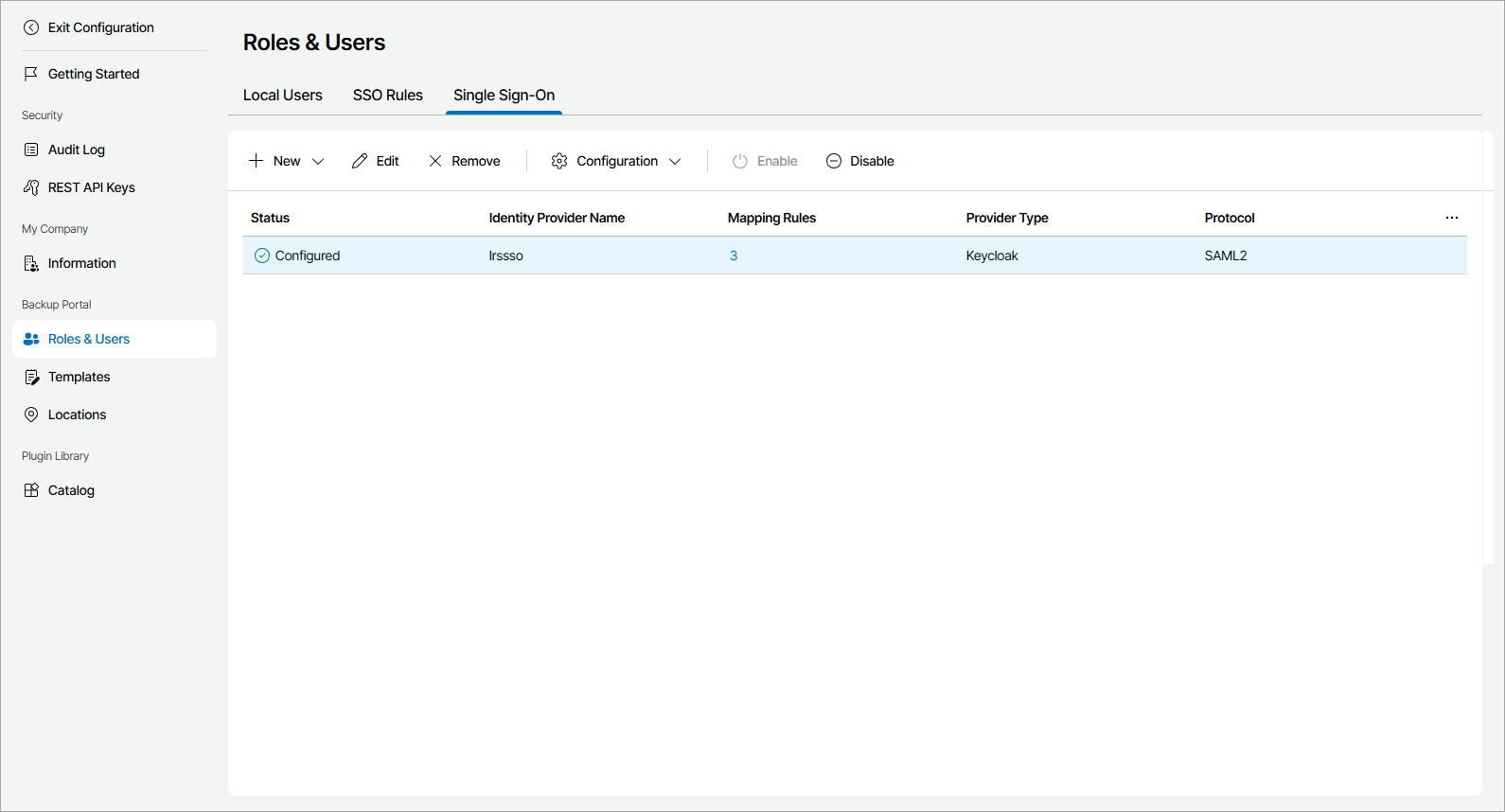This screenshot has width=1505, height=812.
Task: Click the Templates sidebar icon
Action: pos(31,377)
